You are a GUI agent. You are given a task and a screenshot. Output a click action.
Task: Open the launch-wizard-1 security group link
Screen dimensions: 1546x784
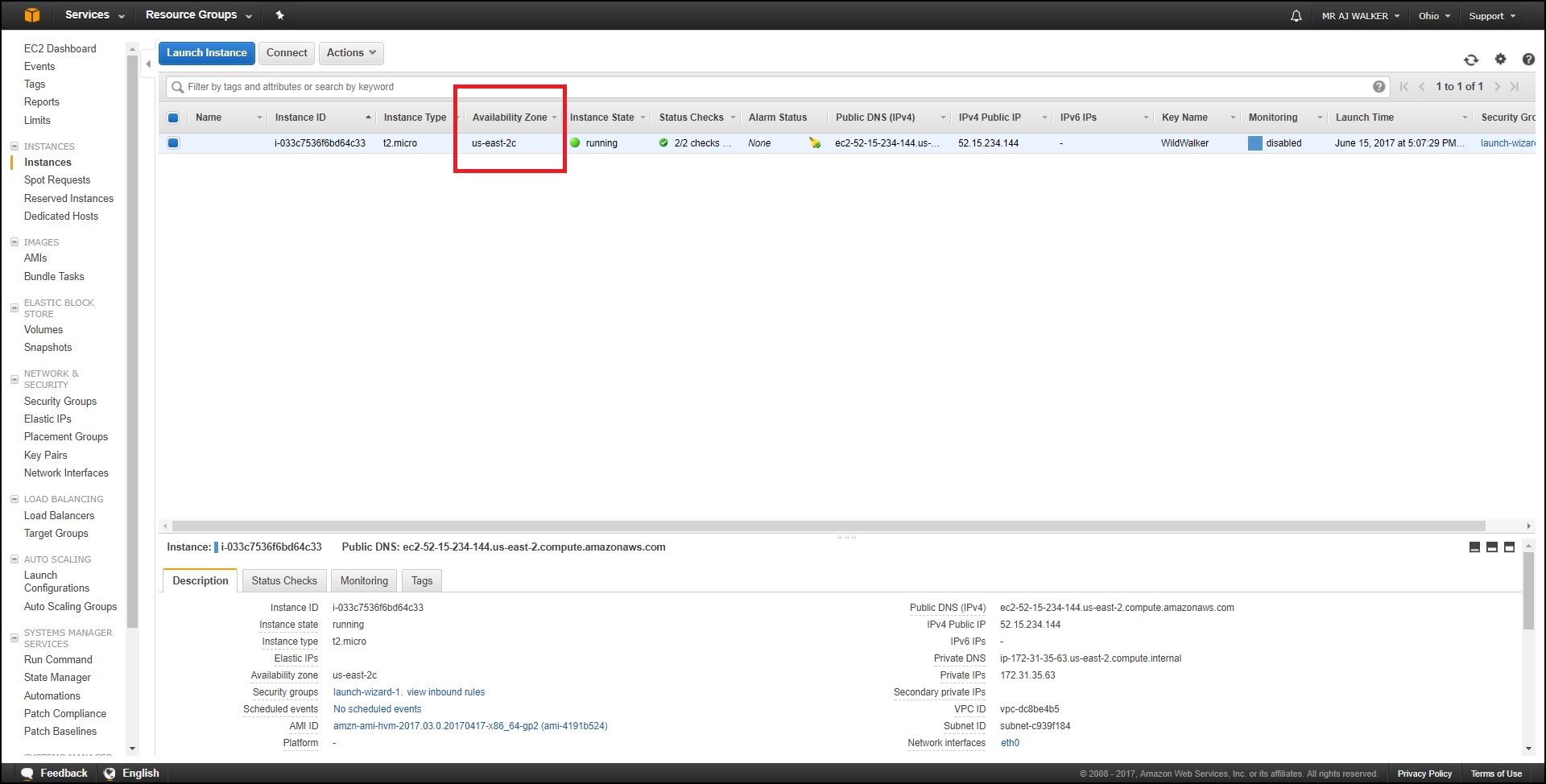(367, 692)
